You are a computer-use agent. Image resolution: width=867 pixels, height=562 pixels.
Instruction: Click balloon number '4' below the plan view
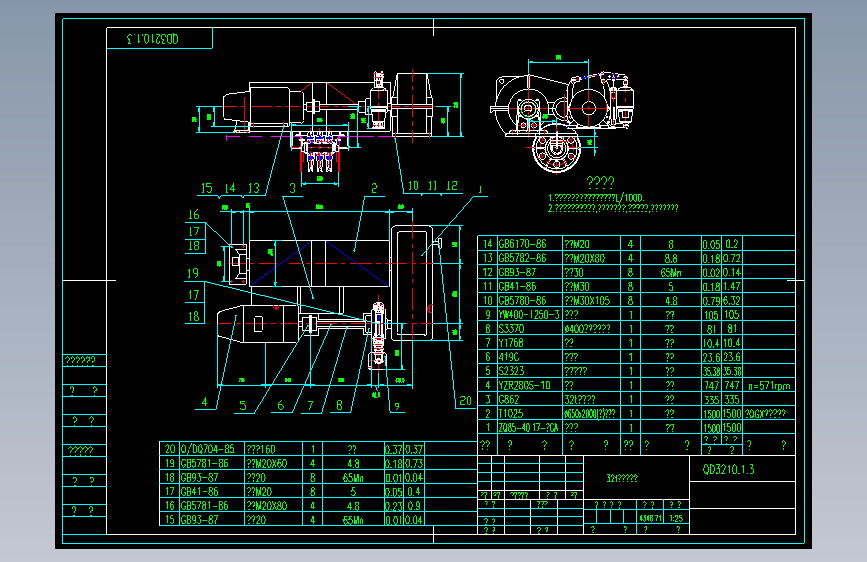(x=205, y=402)
